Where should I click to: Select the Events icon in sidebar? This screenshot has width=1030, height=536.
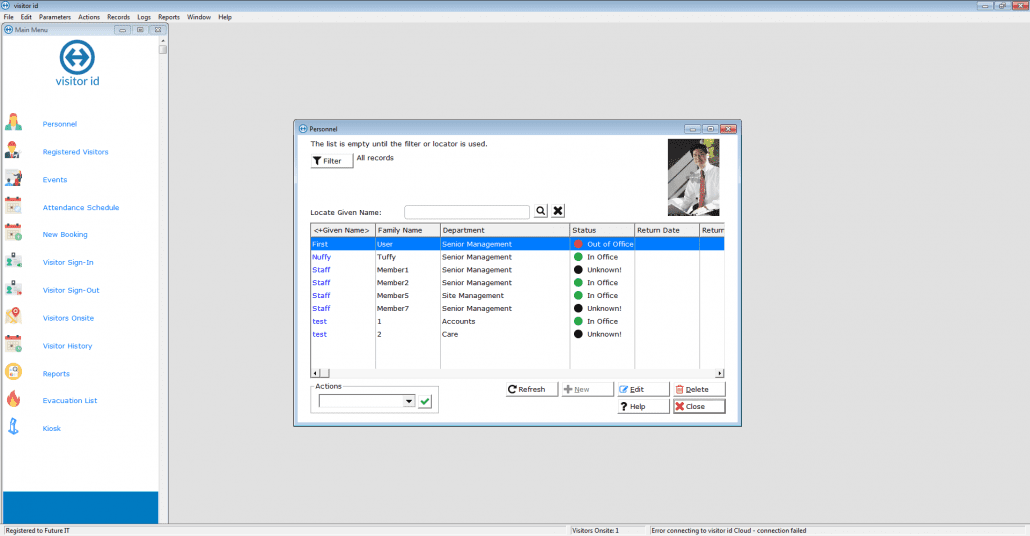click(14, 179)
